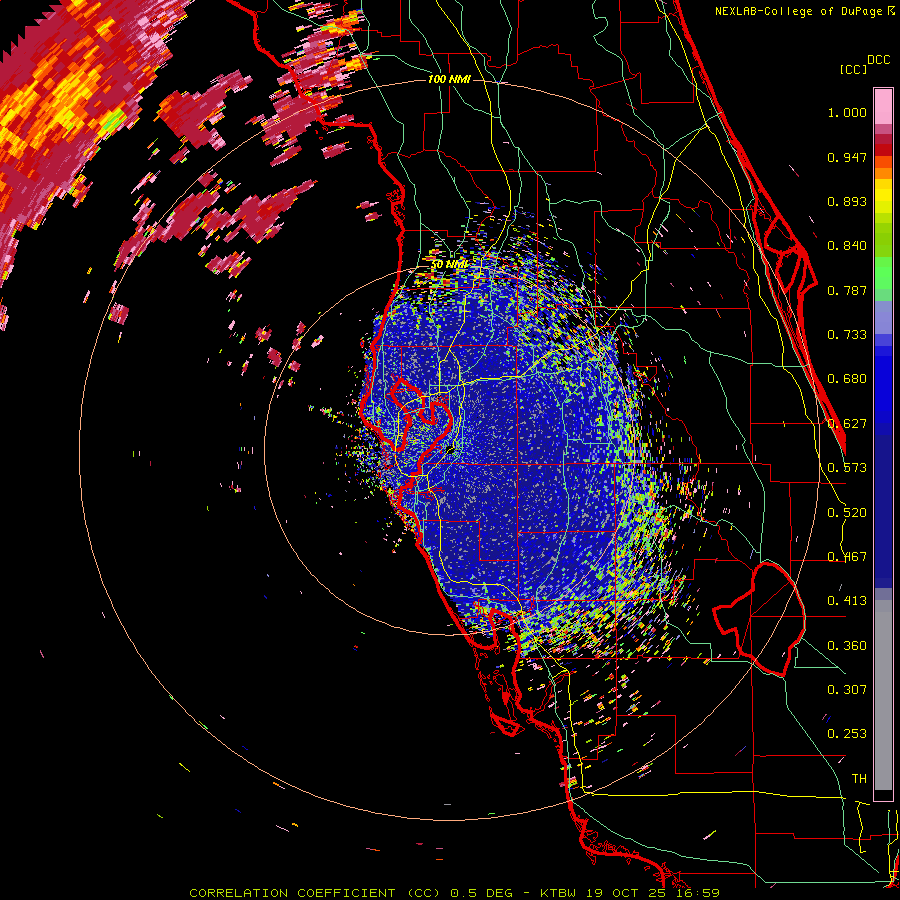Screen dimensions: 900x900
Task: Click the 0.307 legend value
Action: (847, 690)
